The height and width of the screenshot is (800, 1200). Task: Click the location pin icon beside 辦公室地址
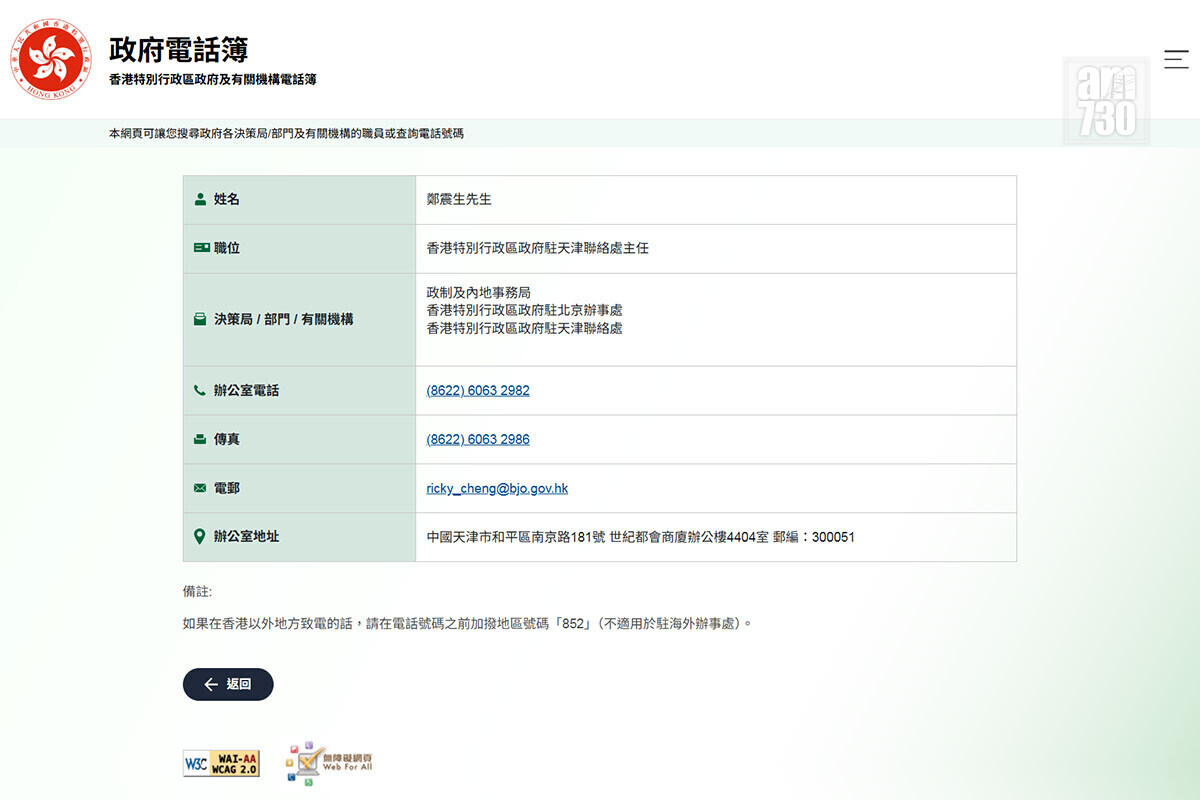(200, 537)
